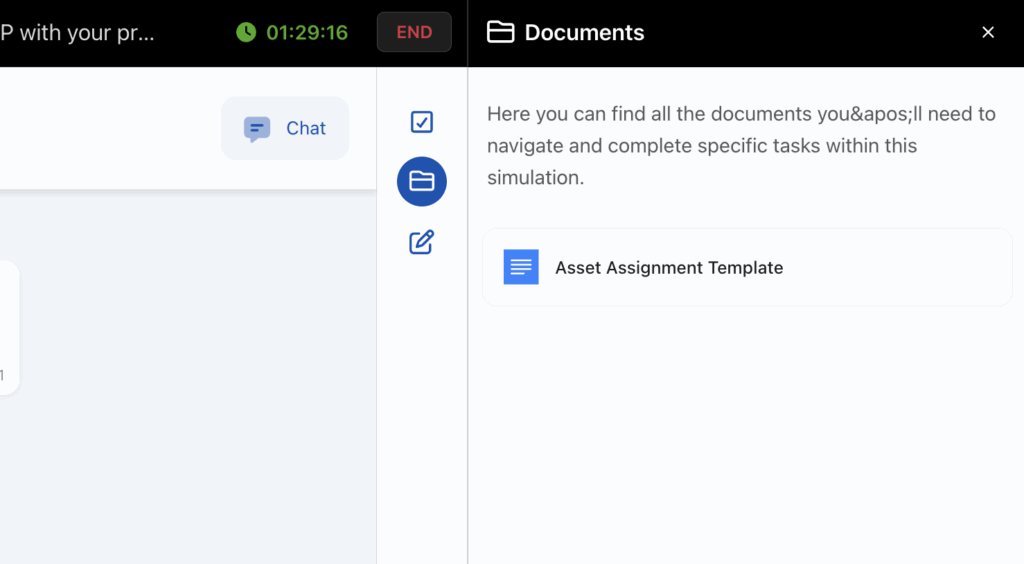Screen dimensions: 1024x564
Task: Close the Documents panel with the X
Action: click(988, 32)
